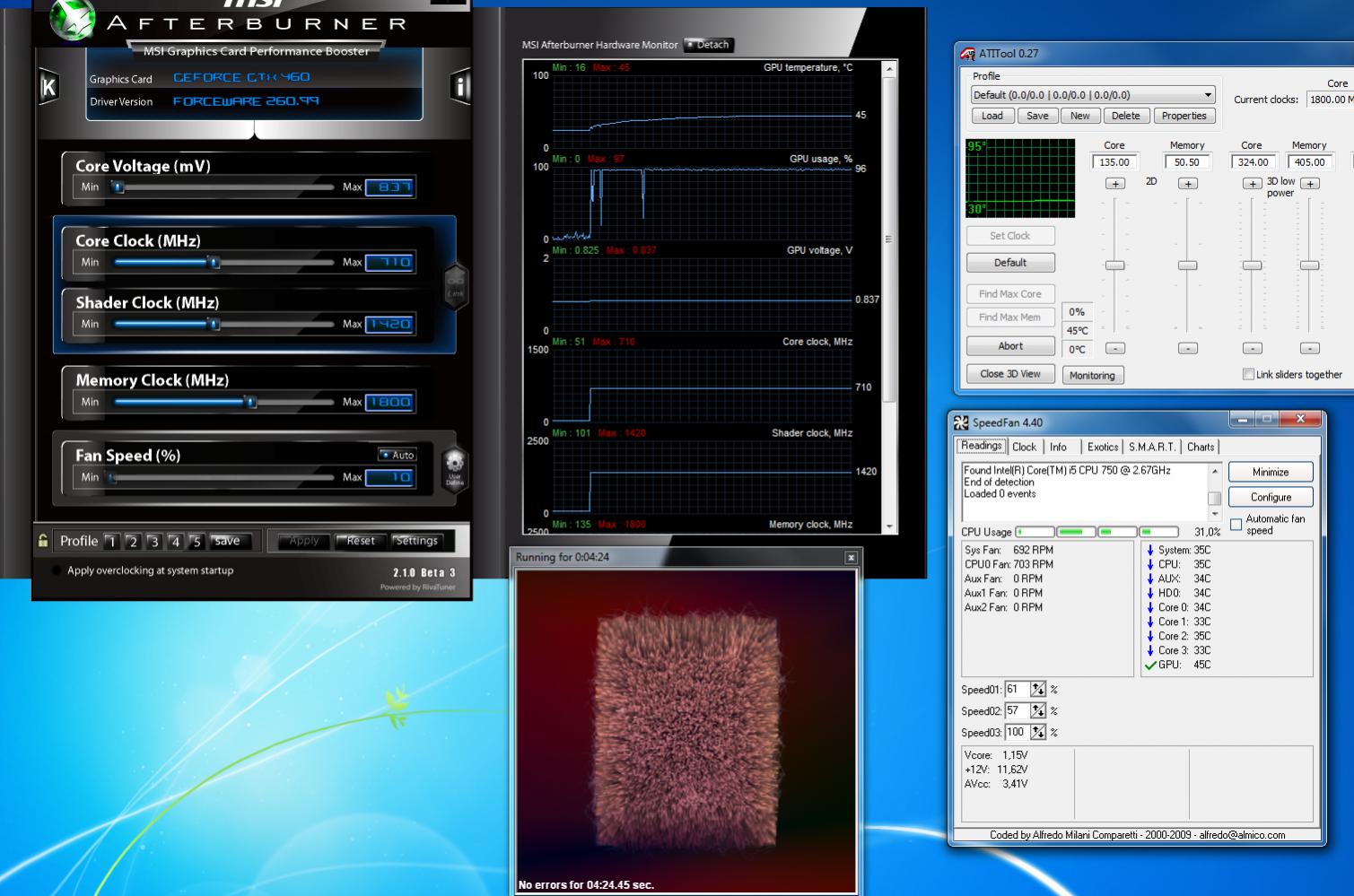
Task: Select the Readings tab in SpeedFan
Action: pyautogui.click(x=981, y=446)
